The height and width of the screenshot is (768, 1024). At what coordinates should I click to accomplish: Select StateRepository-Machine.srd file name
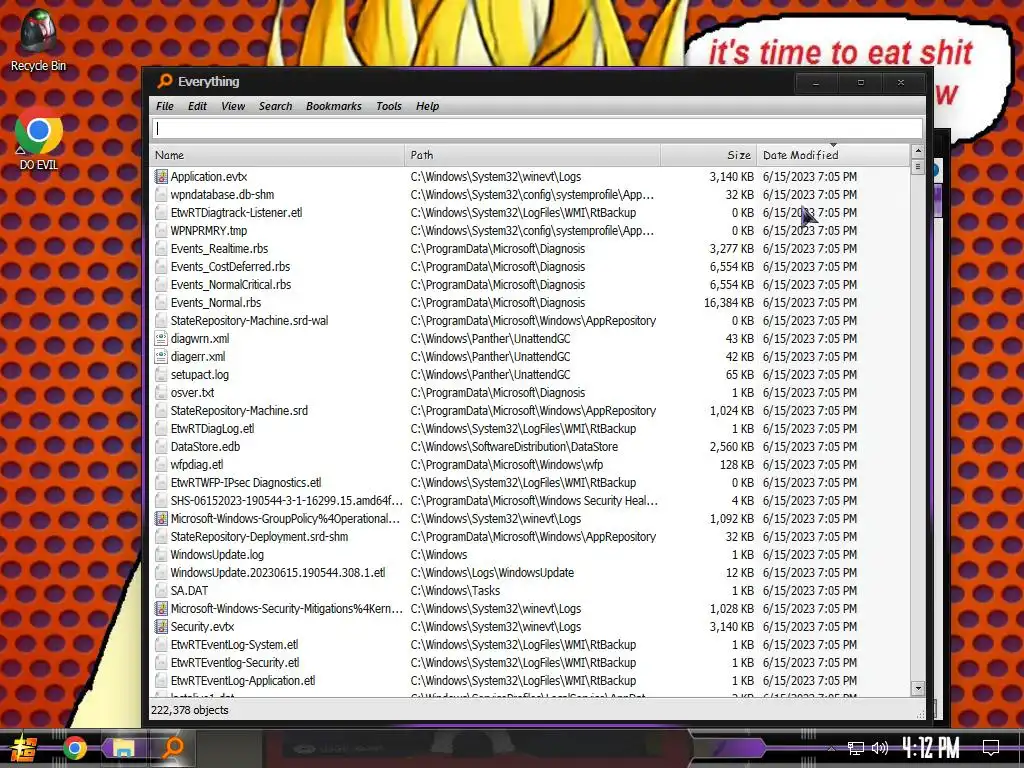coord(239,411)
